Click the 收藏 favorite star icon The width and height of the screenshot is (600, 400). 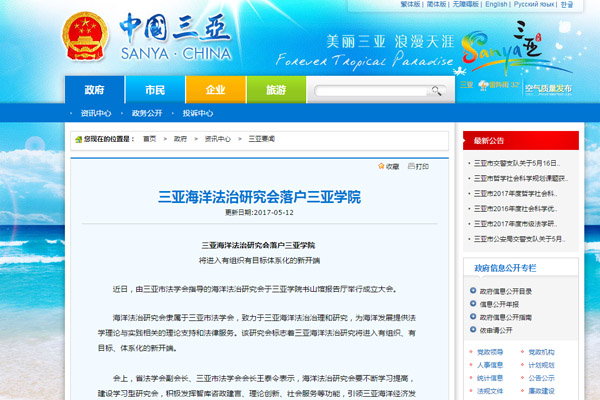tap(380, 166)
